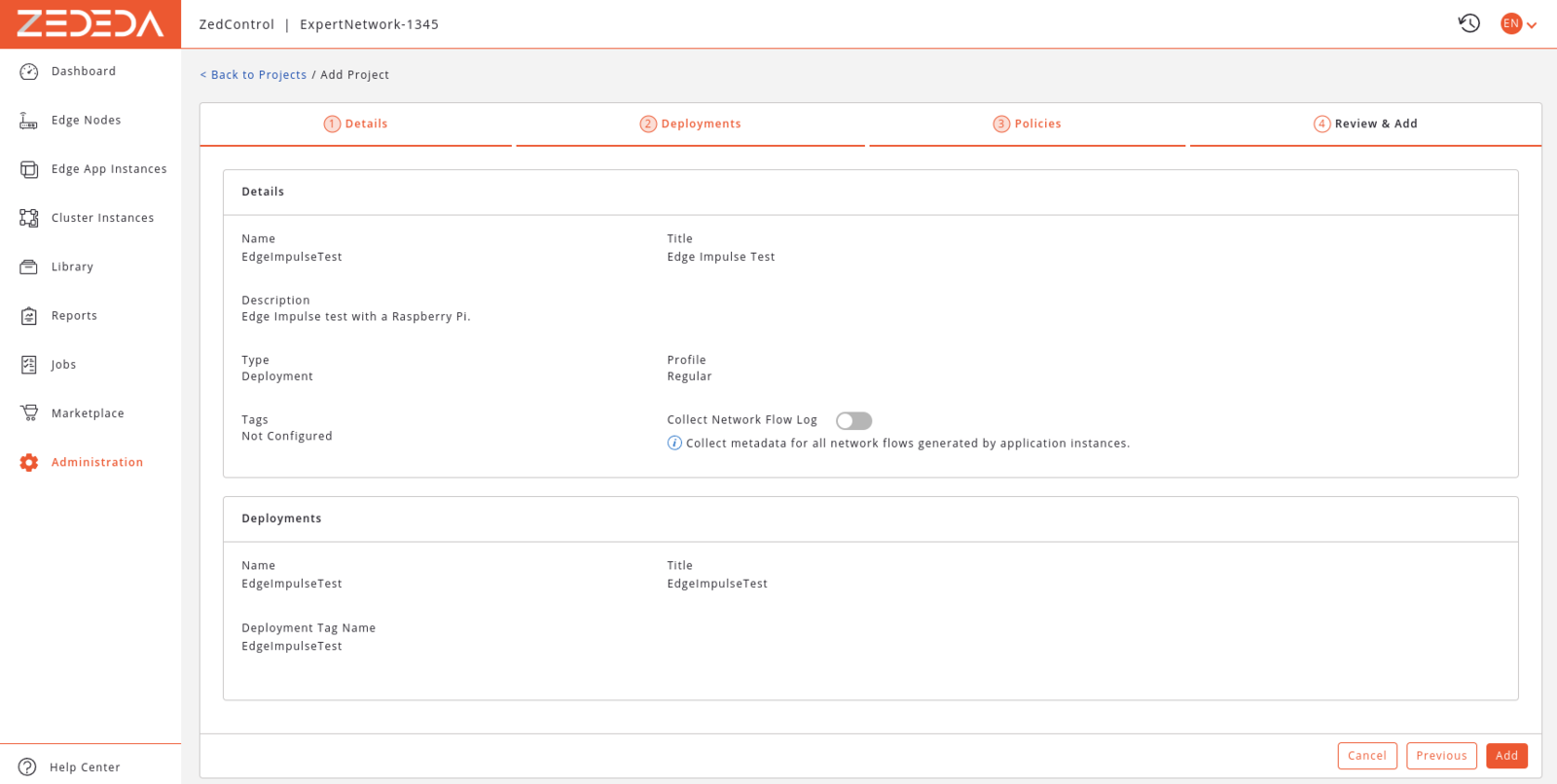The height and width of the screenshot is (784, 1557).
Task: Open the Dashboard gauge icon
Action: coord(29,72)
